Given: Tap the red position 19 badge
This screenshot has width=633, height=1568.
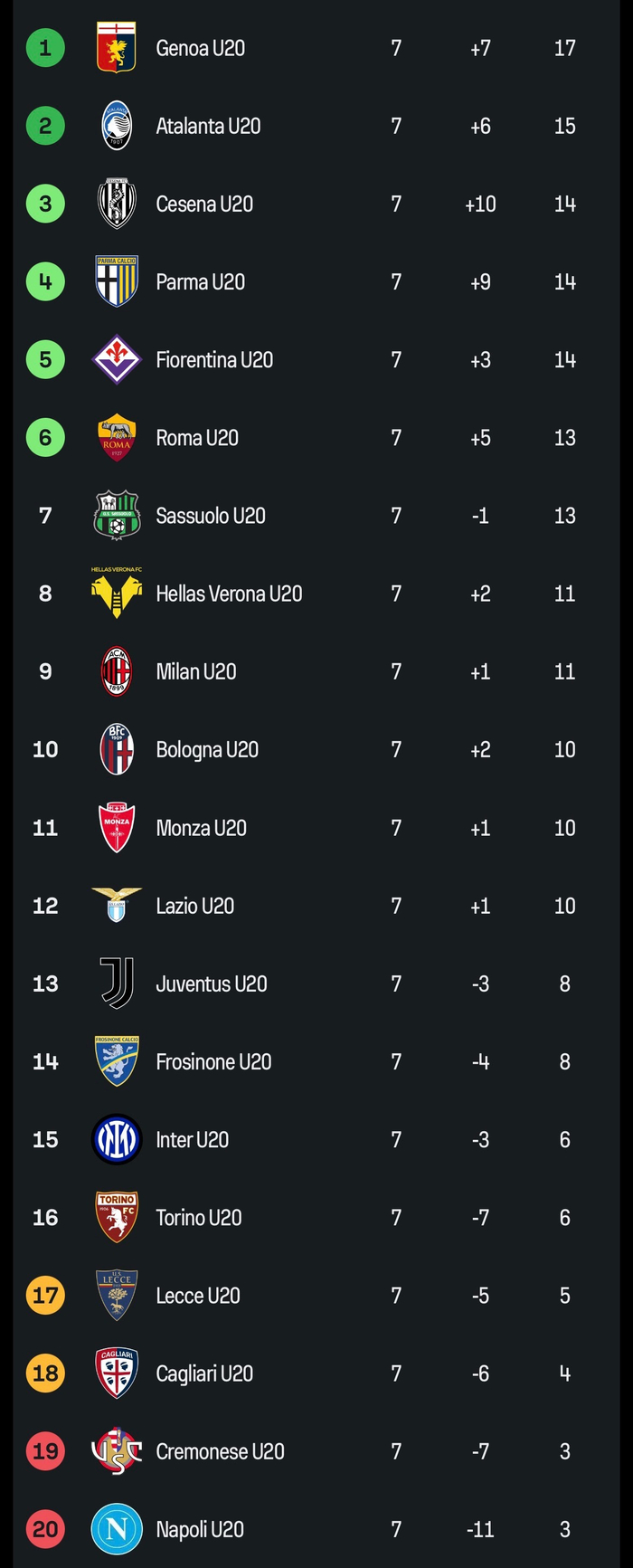Looking at the screenshot, I should point(45,1451).
